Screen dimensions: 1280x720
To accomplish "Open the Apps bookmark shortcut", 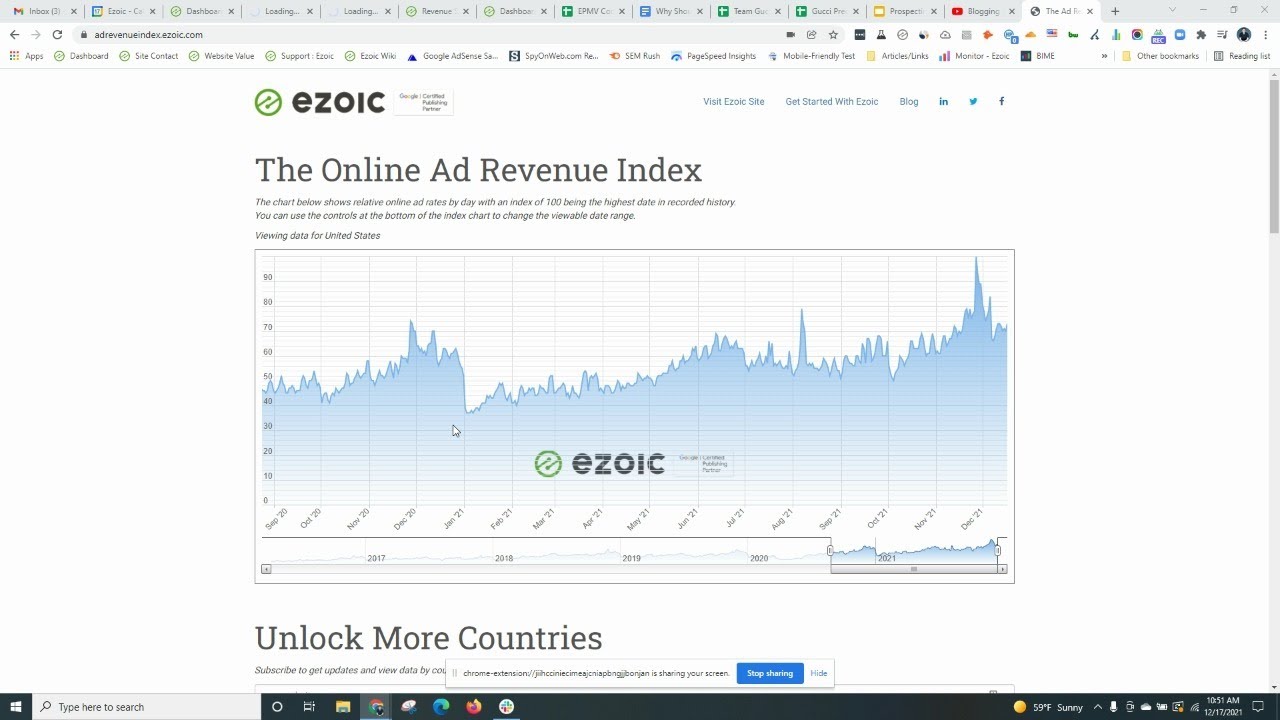I will click(26, 56).
